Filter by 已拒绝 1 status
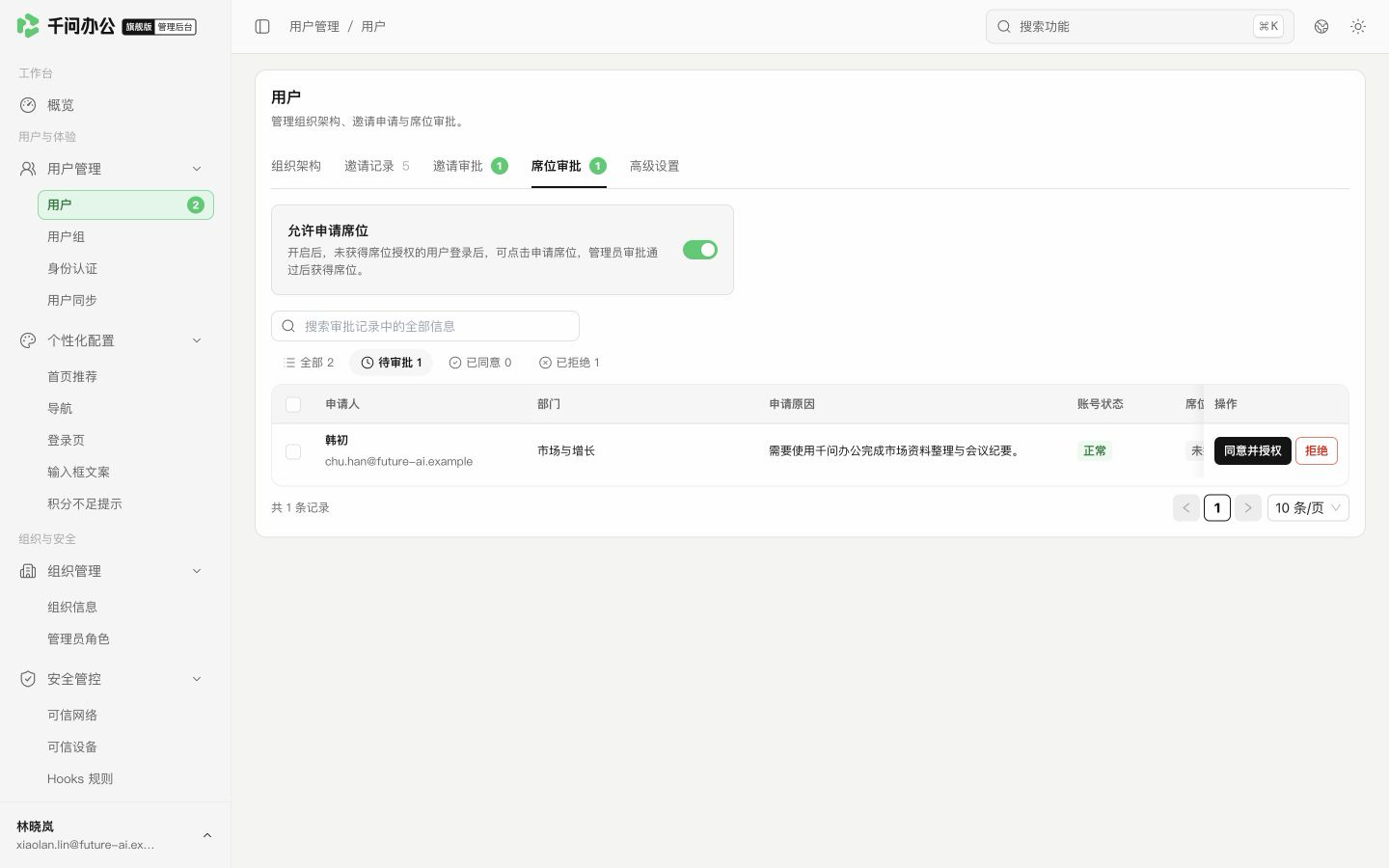Viewport: 1389px width, 868px height. point(569,363)
